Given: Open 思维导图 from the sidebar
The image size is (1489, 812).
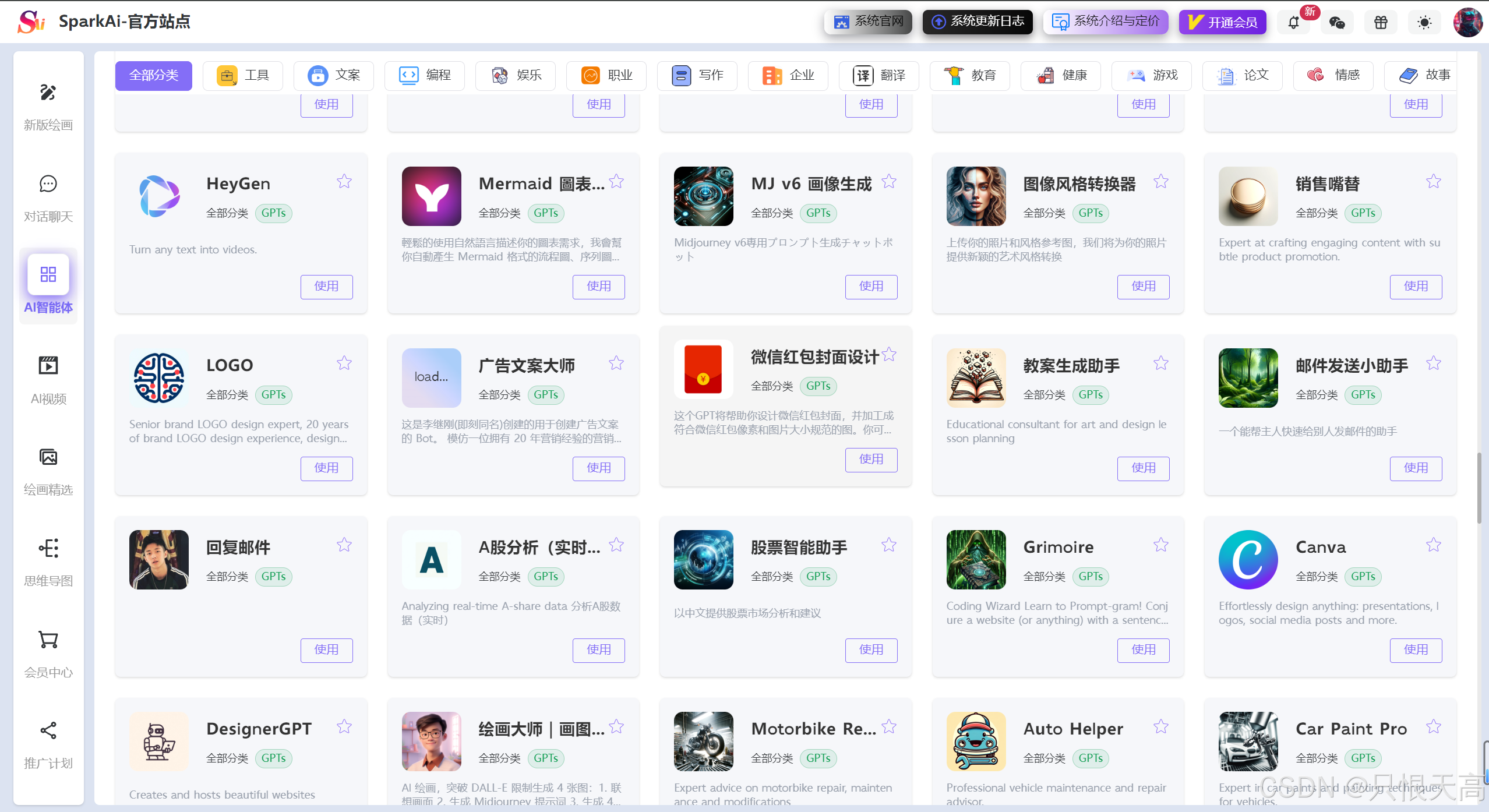Looking at the screenshot, I should pyautogui.click(x=48, y=563).
